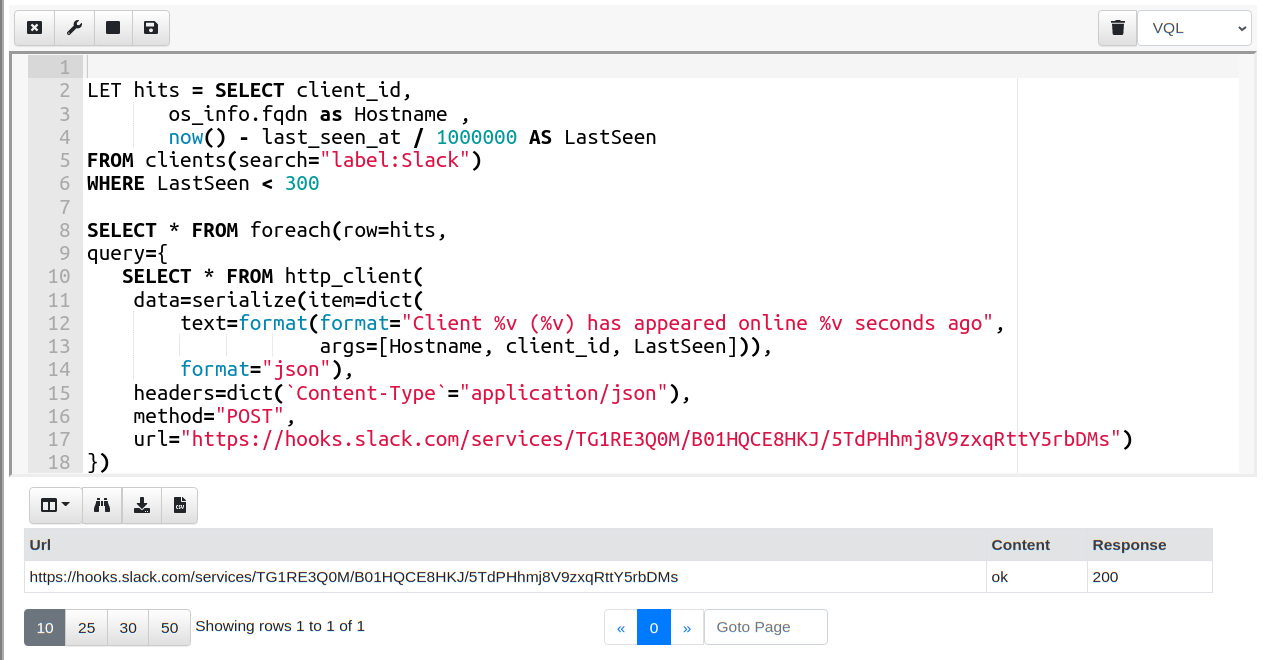Delete the cell using the trash icon
Image resolution: width=1263 pixels, height=660 pixels.
1117,28
